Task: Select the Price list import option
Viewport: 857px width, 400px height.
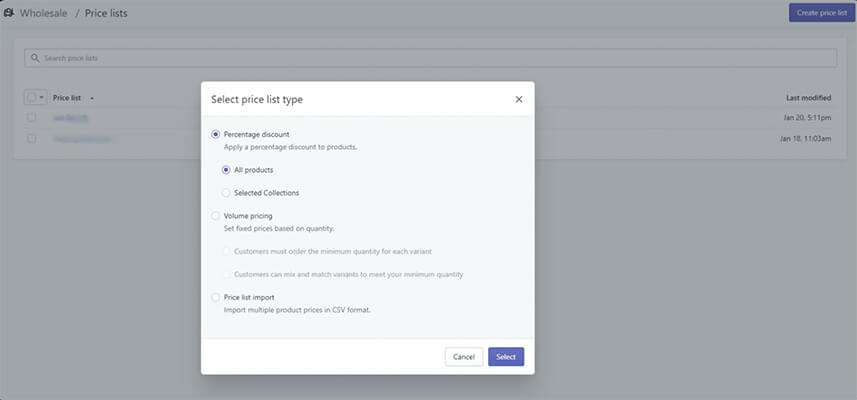Action: (x=216, y=298)
